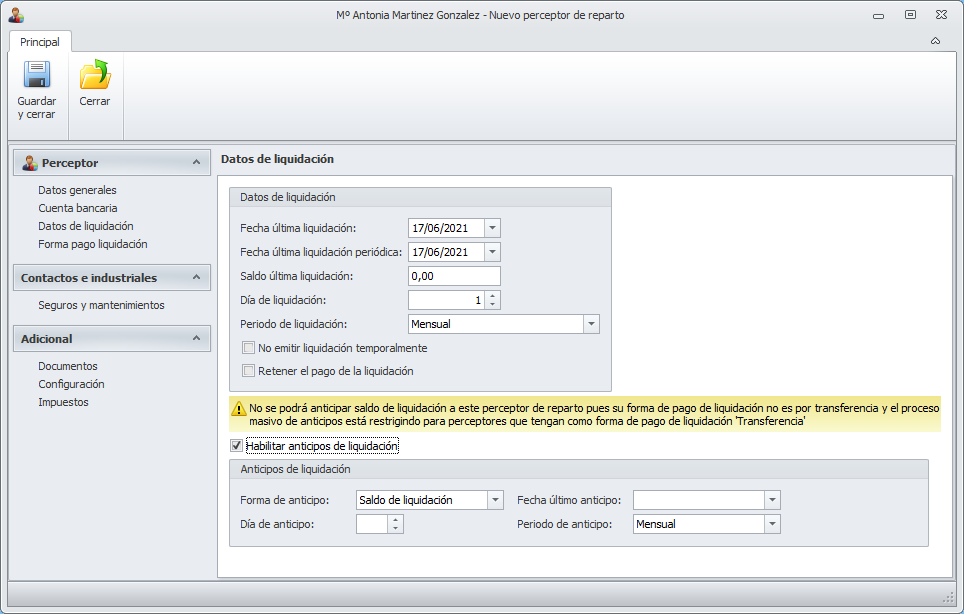Click the Fecha última liquidación date text
The height and width of the screenshot is (614, 964).
point(440,228)
